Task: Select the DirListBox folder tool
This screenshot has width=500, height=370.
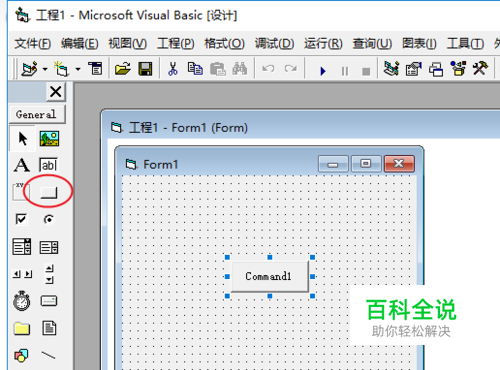Action: click(22, 328)
